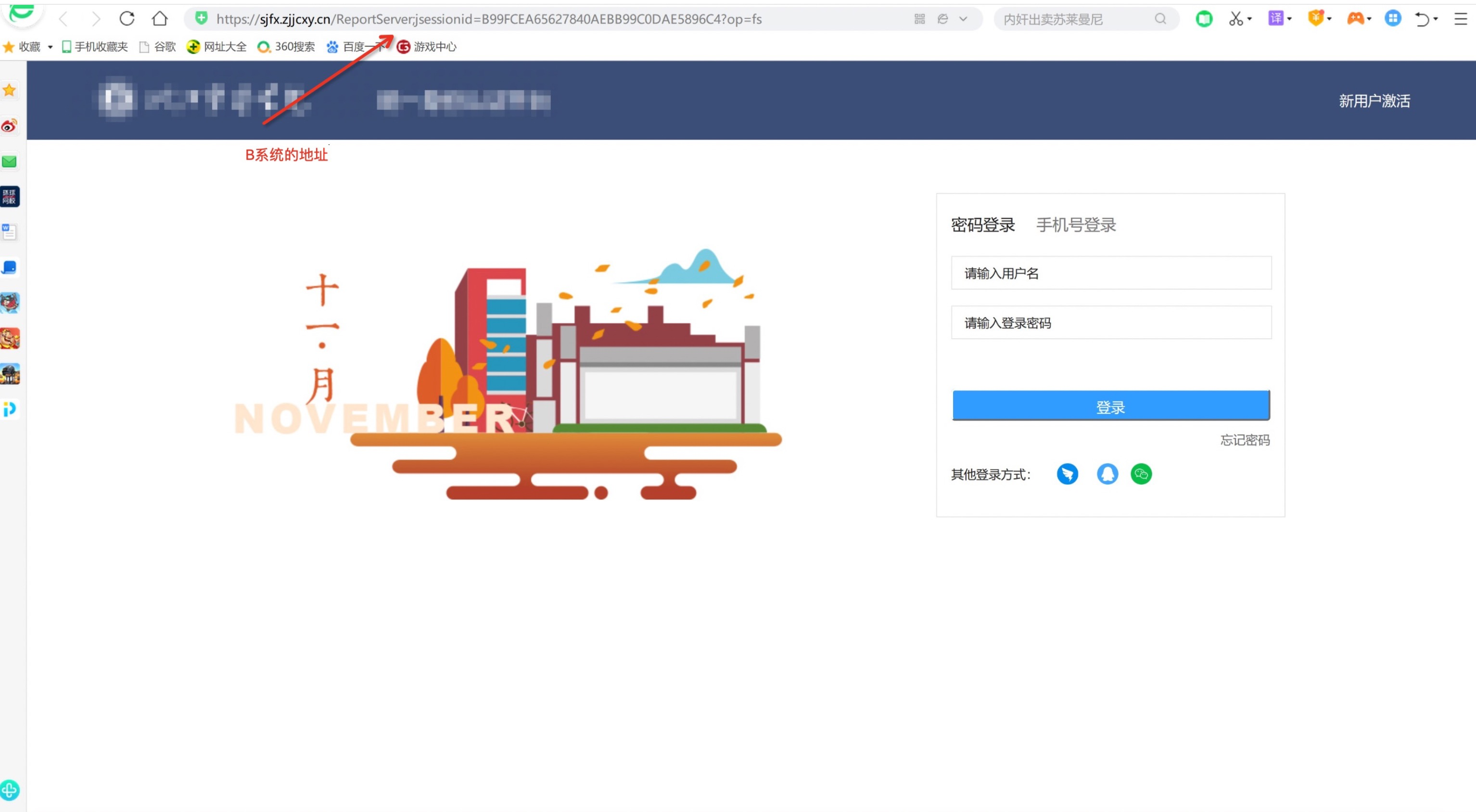This screenshot has width=1476, height=812.
Task: Open the 环球网校 sidebar icon
Action: pyautogui.click(x=9, y=197)
